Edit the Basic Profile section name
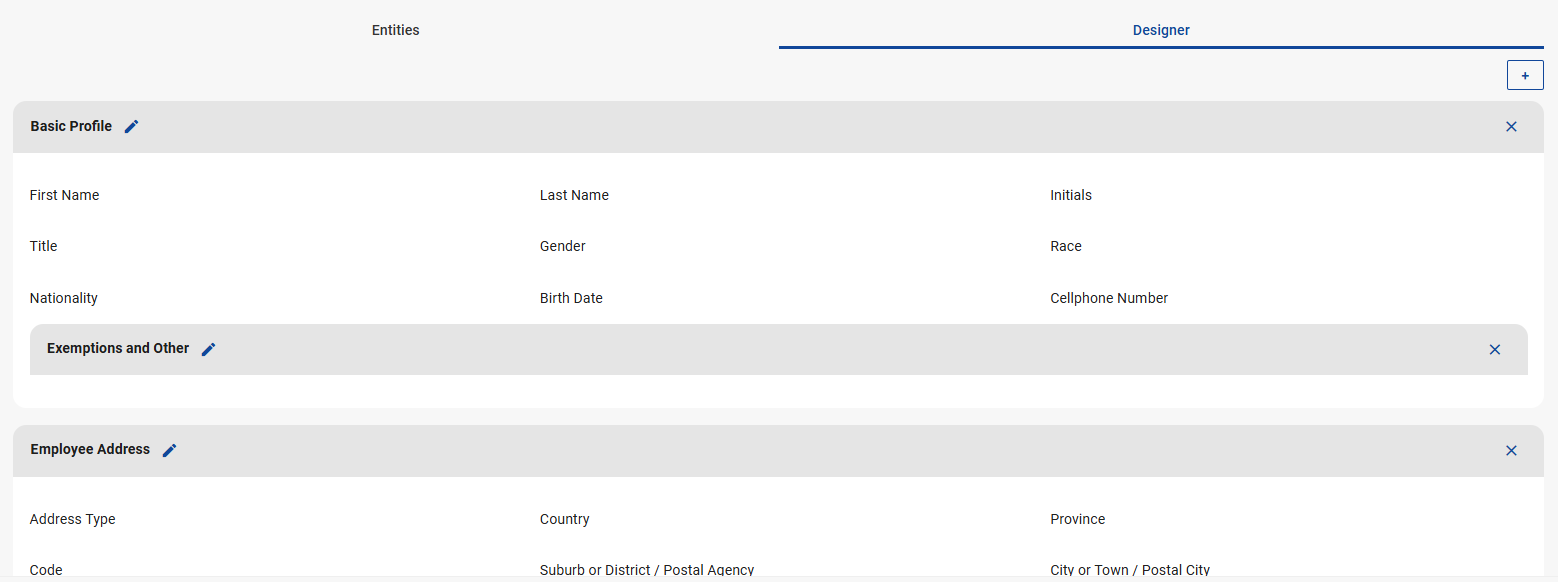The height and width of the screenshot is (582, 1558). pos(132,127)
